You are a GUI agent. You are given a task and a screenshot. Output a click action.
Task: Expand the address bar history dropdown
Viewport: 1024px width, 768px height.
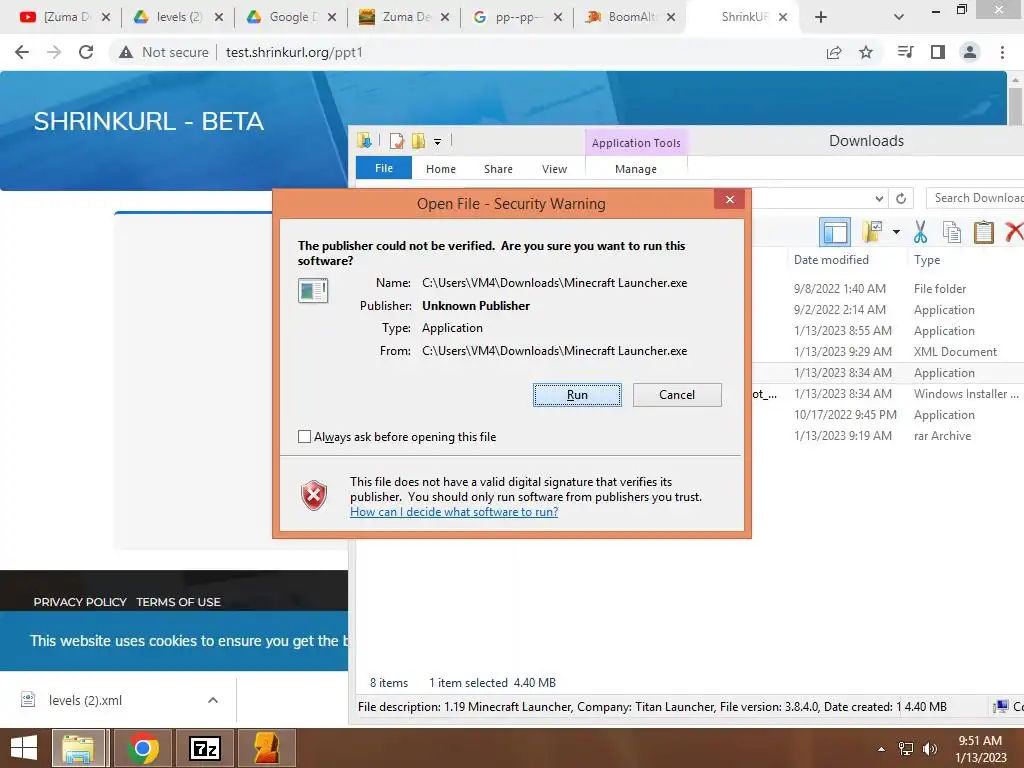point(879,198)
